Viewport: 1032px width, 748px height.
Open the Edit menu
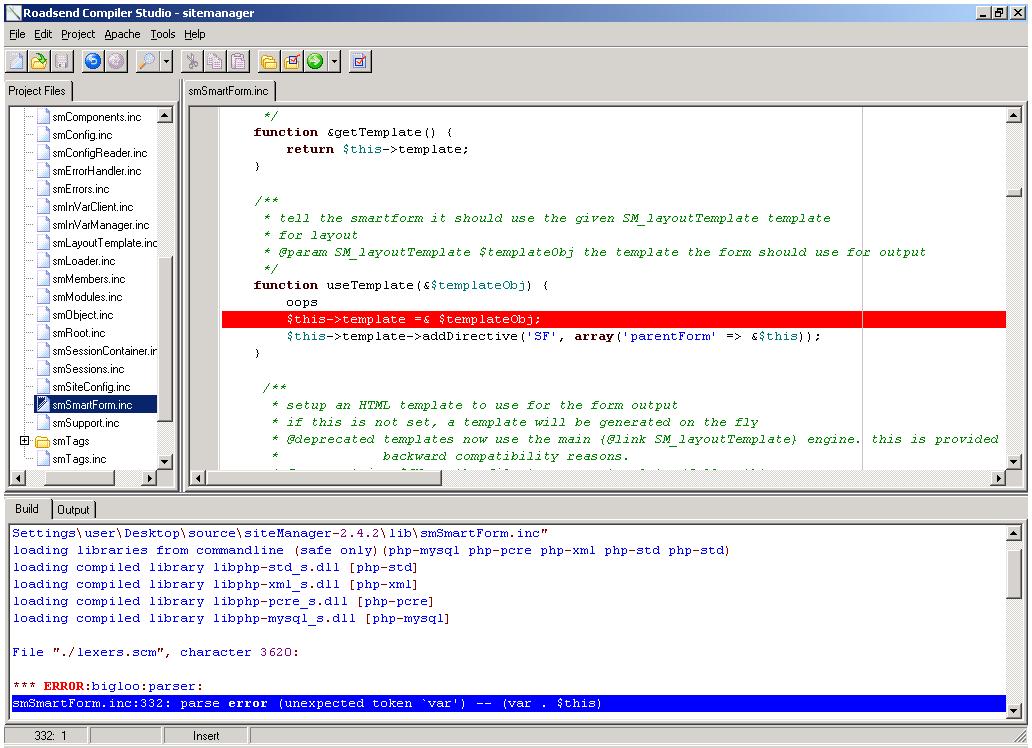[43, 34]
